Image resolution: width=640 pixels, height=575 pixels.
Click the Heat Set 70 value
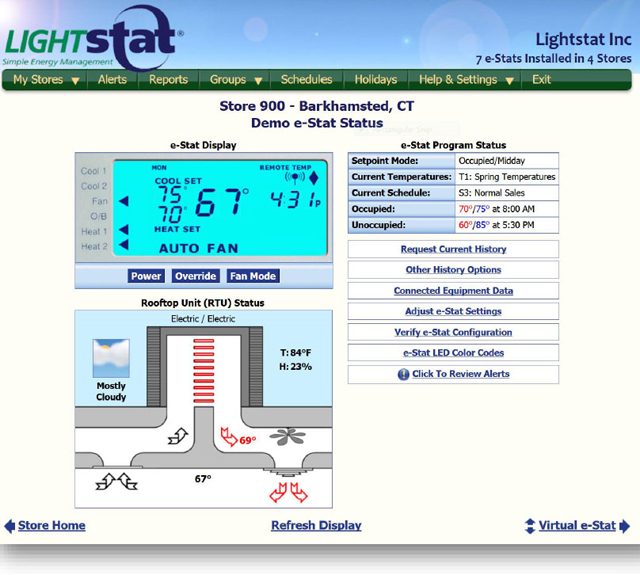click(x=171, y=214)
